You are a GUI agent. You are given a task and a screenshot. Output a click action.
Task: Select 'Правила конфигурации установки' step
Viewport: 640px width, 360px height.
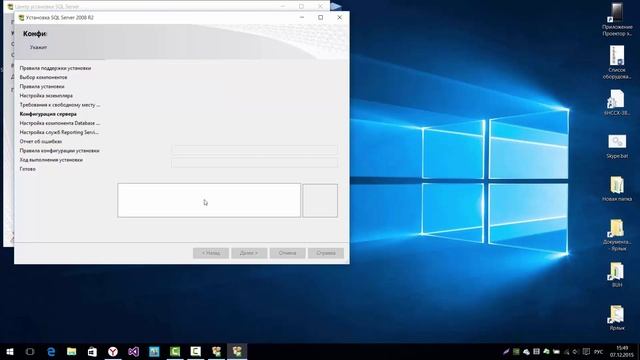click(x=60, y=151)
